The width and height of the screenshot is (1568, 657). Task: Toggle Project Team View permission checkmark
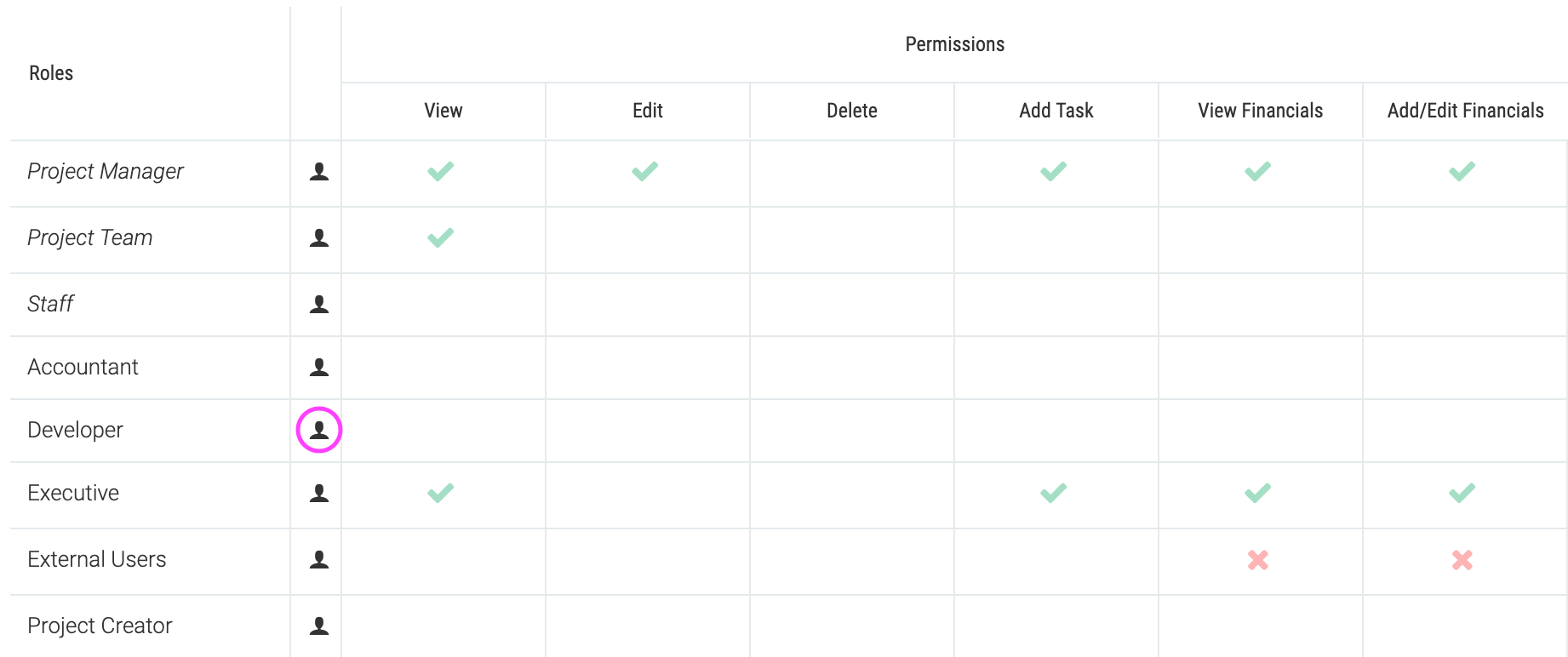pyautogui.click(x=441, y=237)
